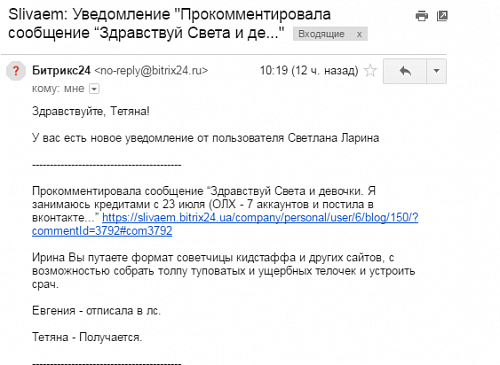Click the no-reply@bitrix24.ru sender address

tap(151, 71)
